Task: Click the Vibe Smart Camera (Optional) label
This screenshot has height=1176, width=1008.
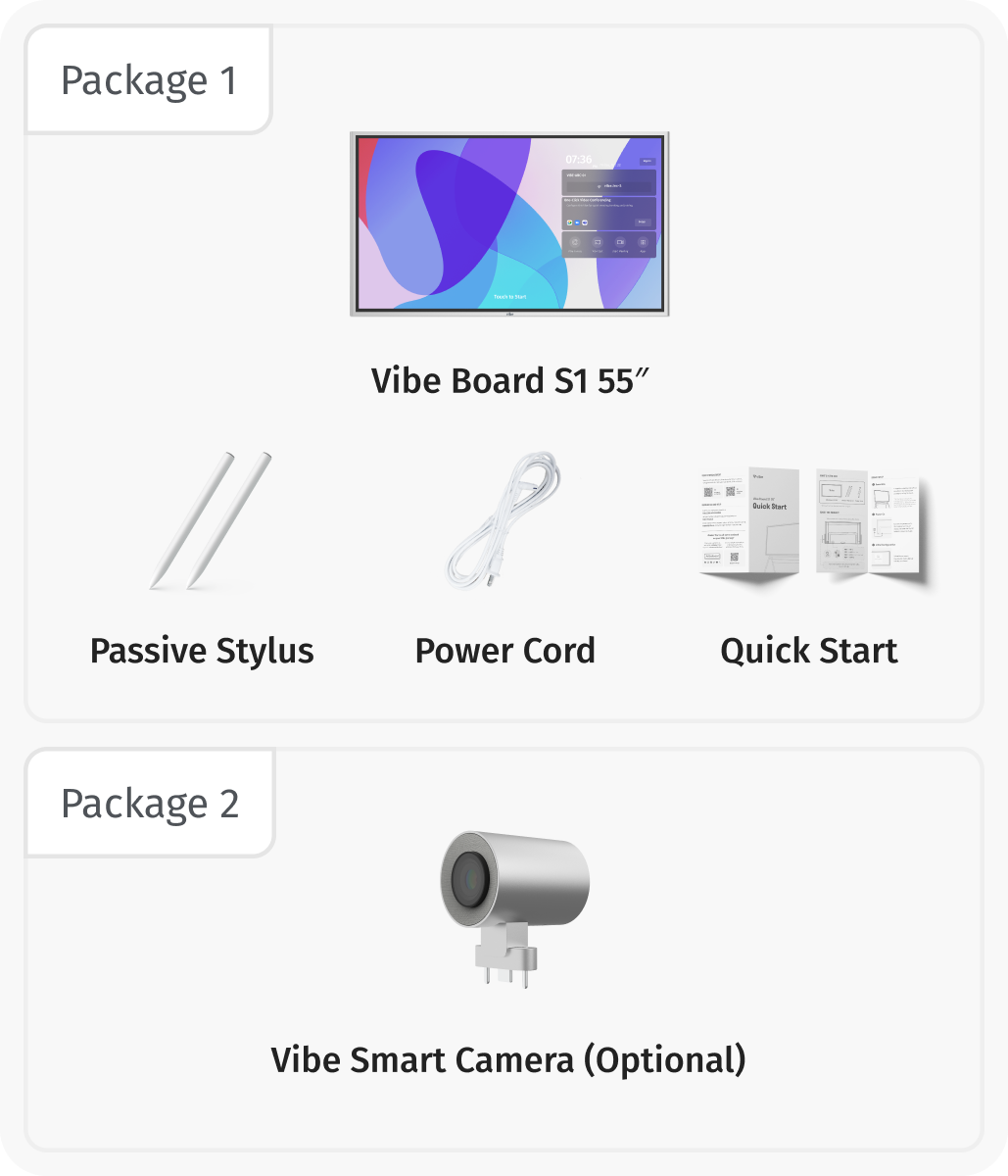Action: 508,1059
